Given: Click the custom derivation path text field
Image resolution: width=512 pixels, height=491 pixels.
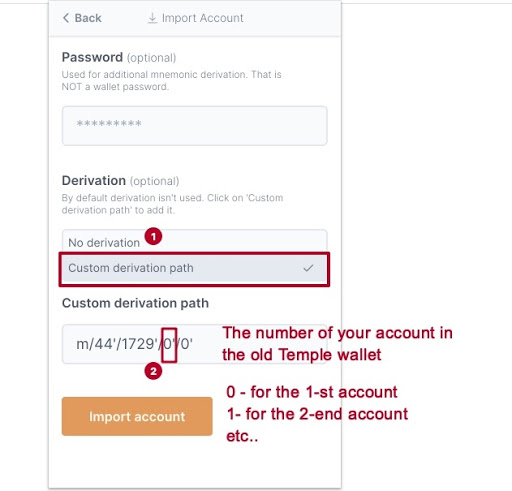Looking at the screenshot, I should tap(194, 344).
